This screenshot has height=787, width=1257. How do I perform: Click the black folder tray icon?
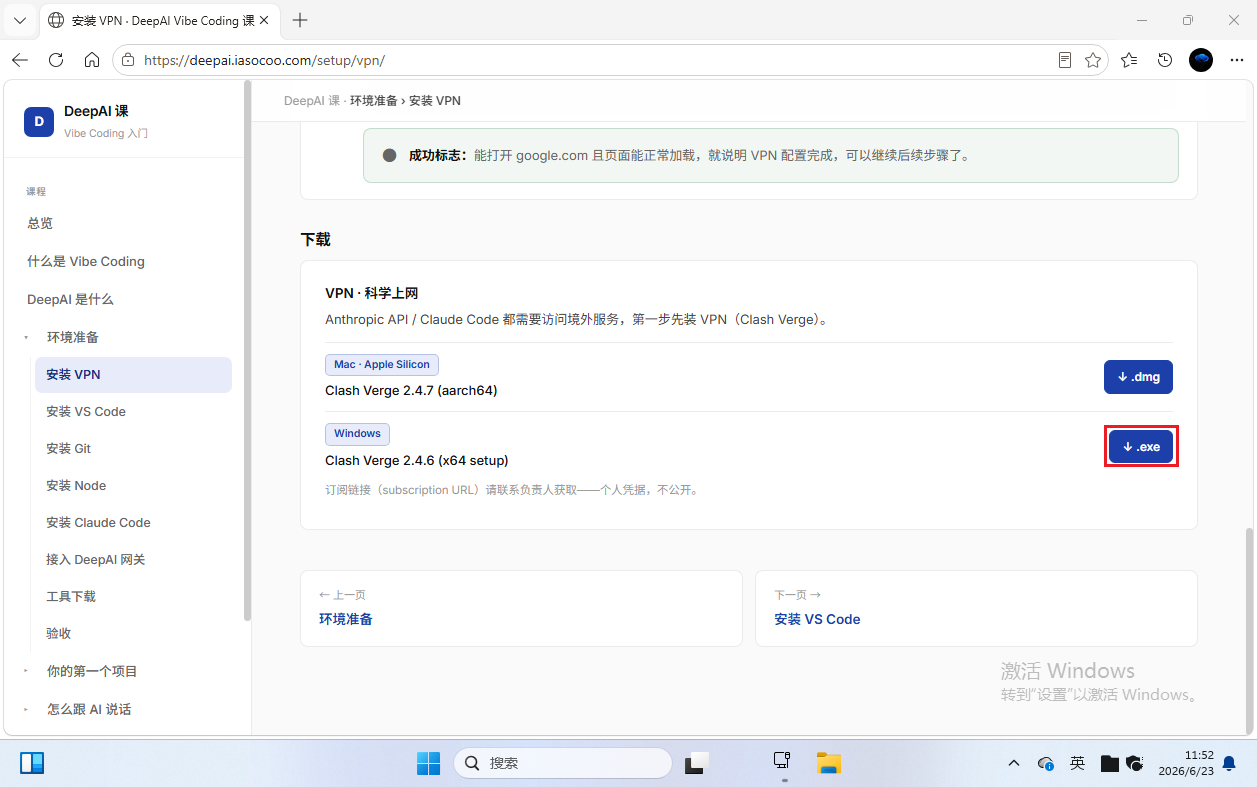click(x=1109, y=763)
